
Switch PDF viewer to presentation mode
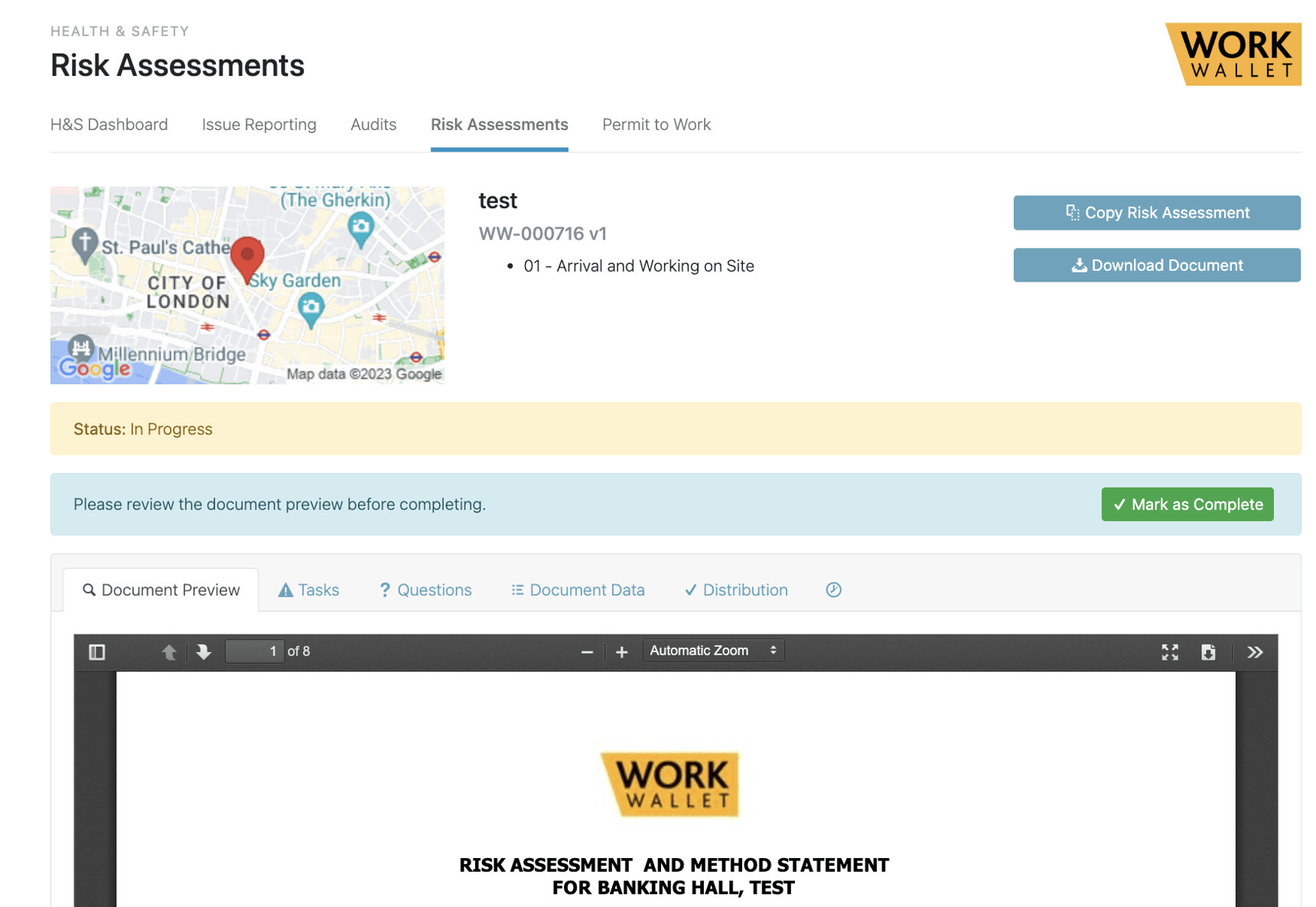click(1169, 652)
